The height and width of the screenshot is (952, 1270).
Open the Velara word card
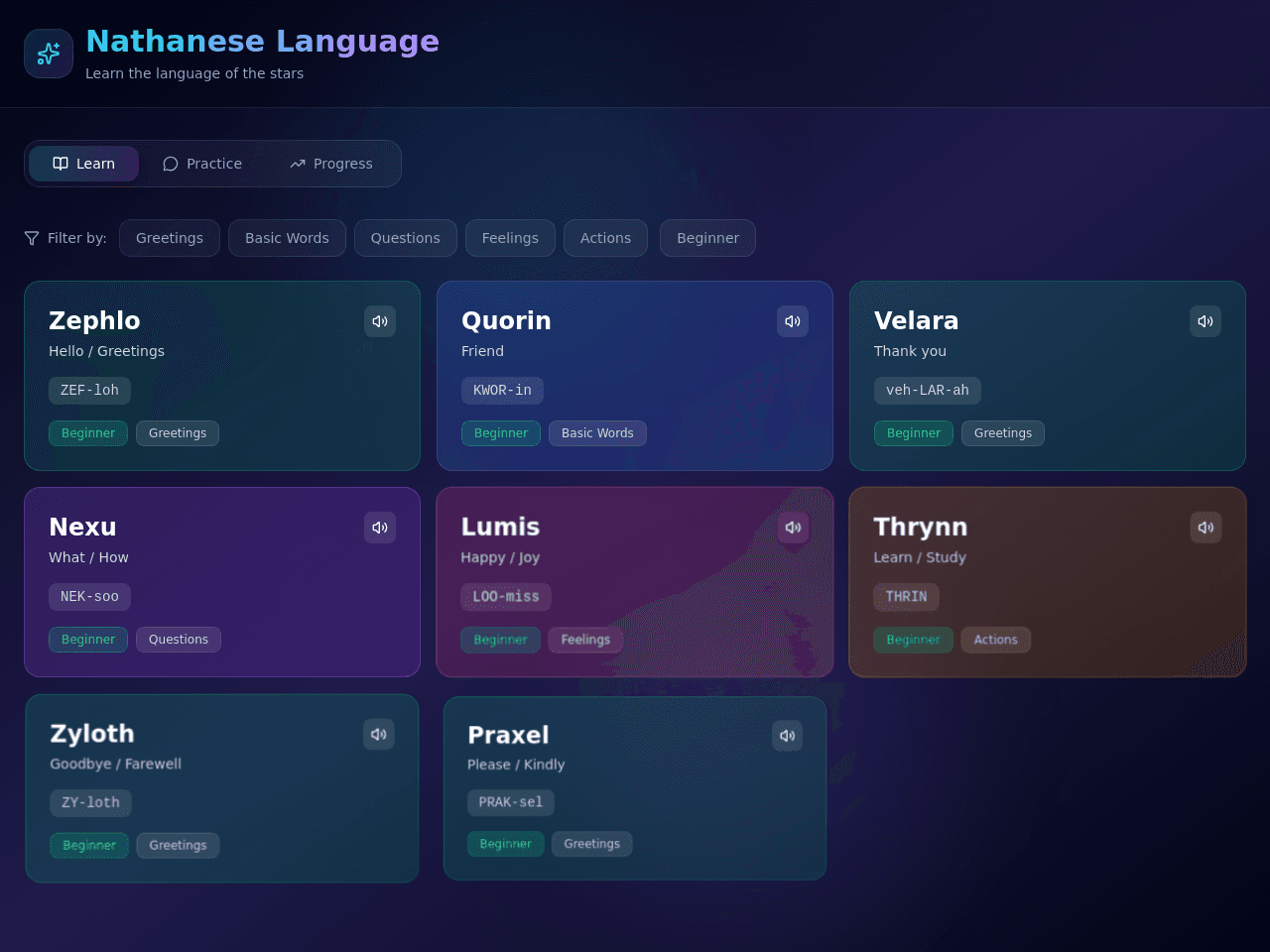coord(1048,376)
